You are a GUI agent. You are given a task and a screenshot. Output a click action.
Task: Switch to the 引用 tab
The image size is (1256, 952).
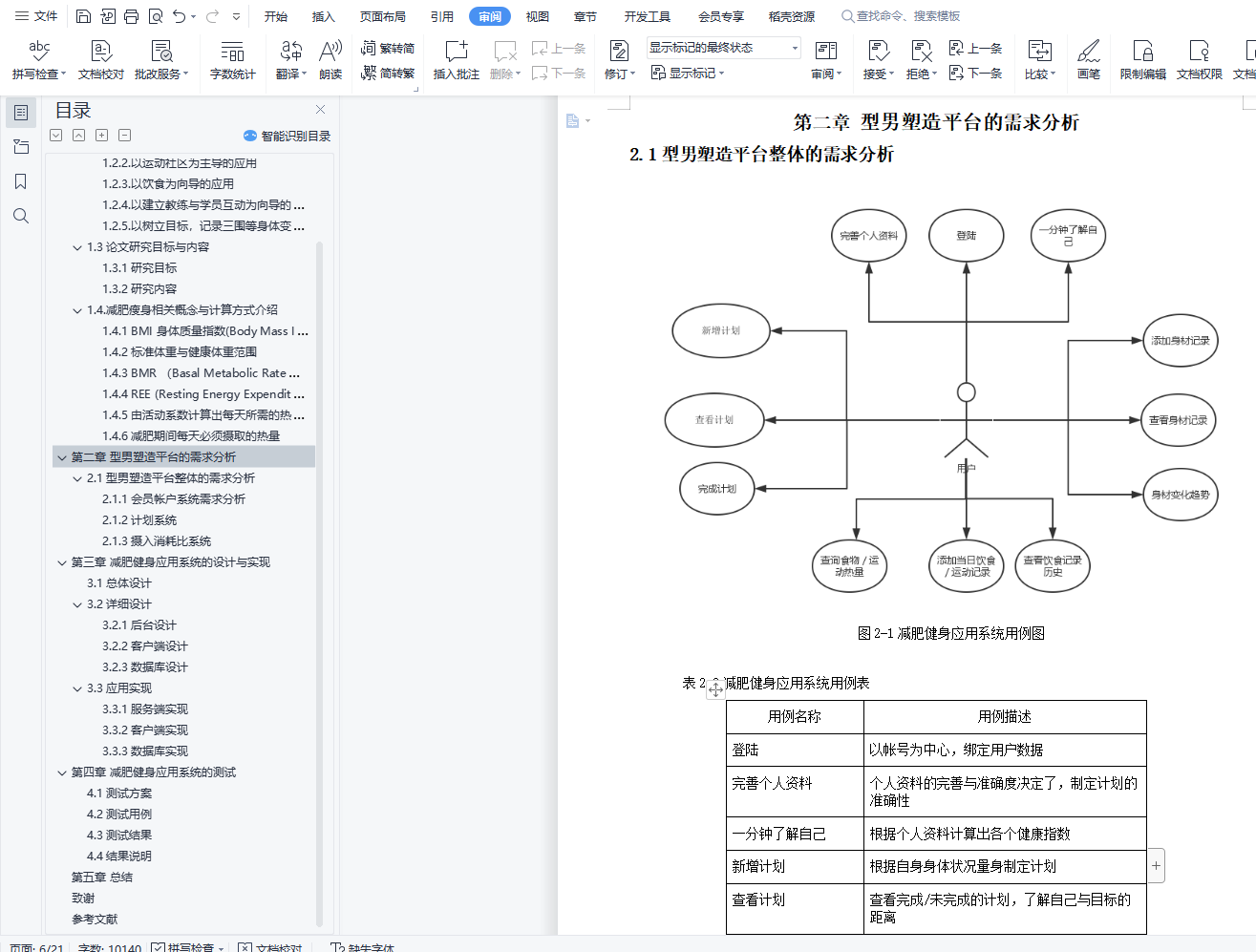point(442,16)
